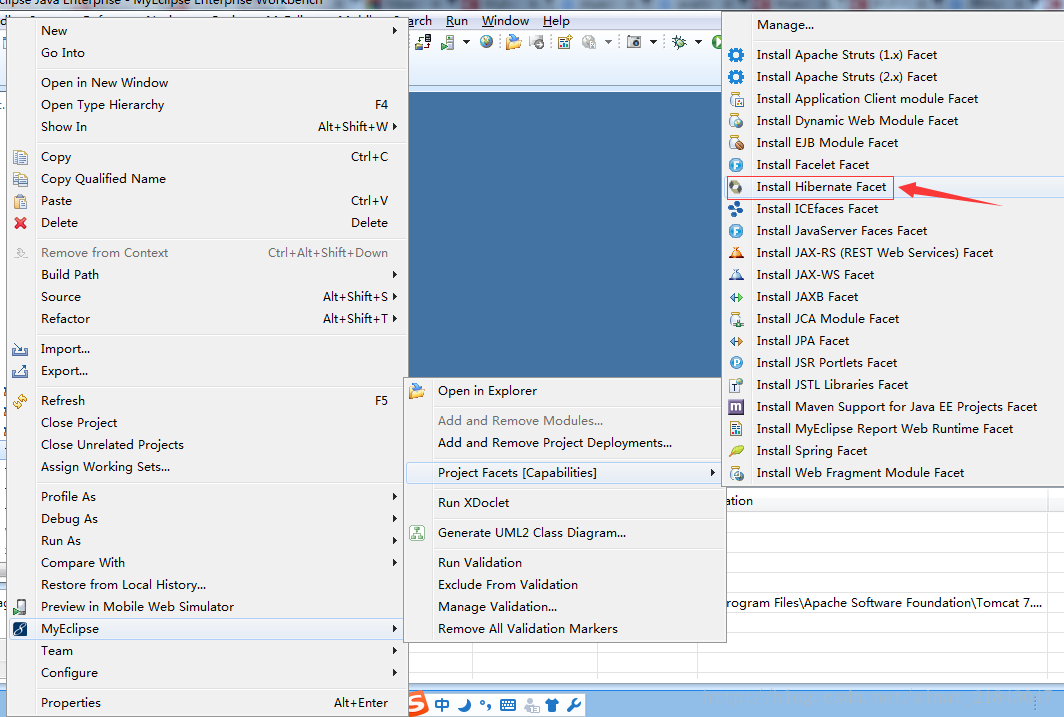
Task: Click the Maven Support facet icon
Action: click(x=736, y=407)
